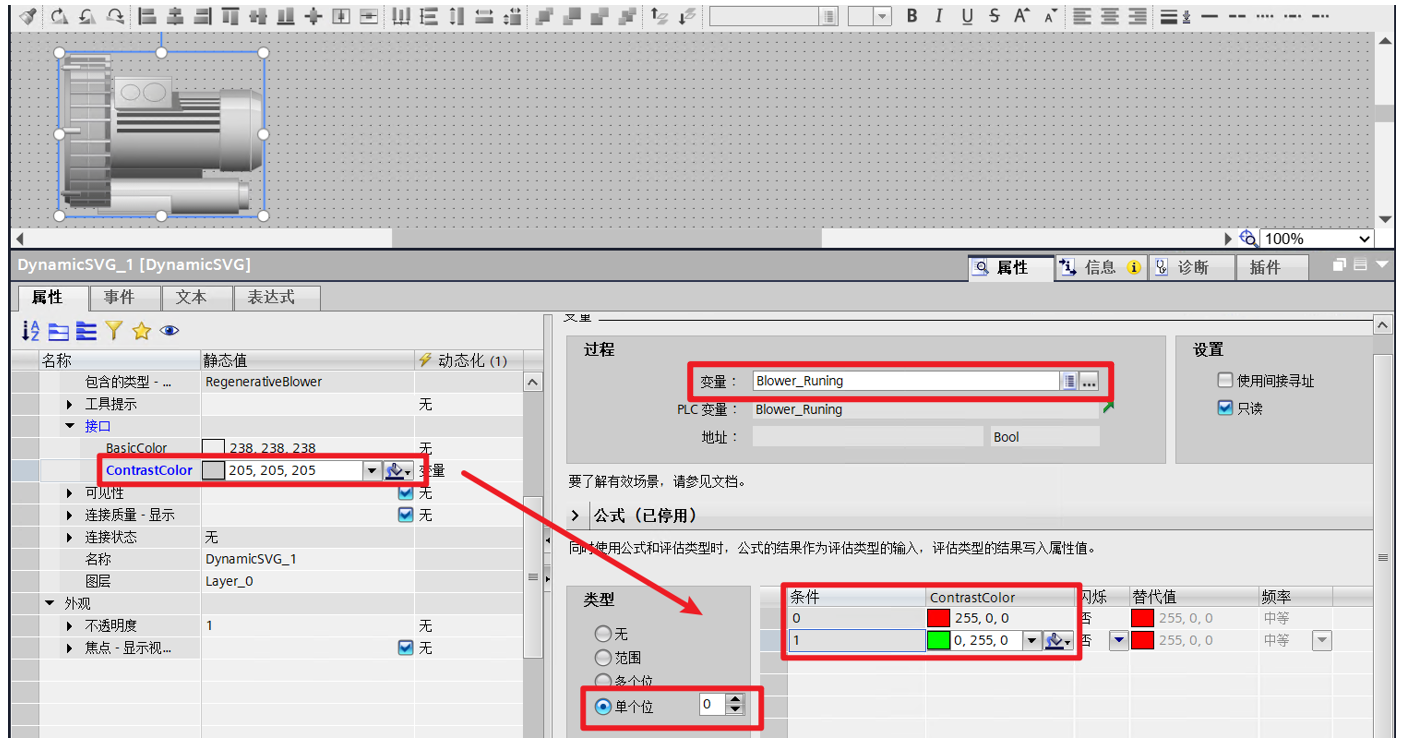Toggle the 只读 checkbox
This screenshot has width=1406, height=743.
(x=1225, y=408)
